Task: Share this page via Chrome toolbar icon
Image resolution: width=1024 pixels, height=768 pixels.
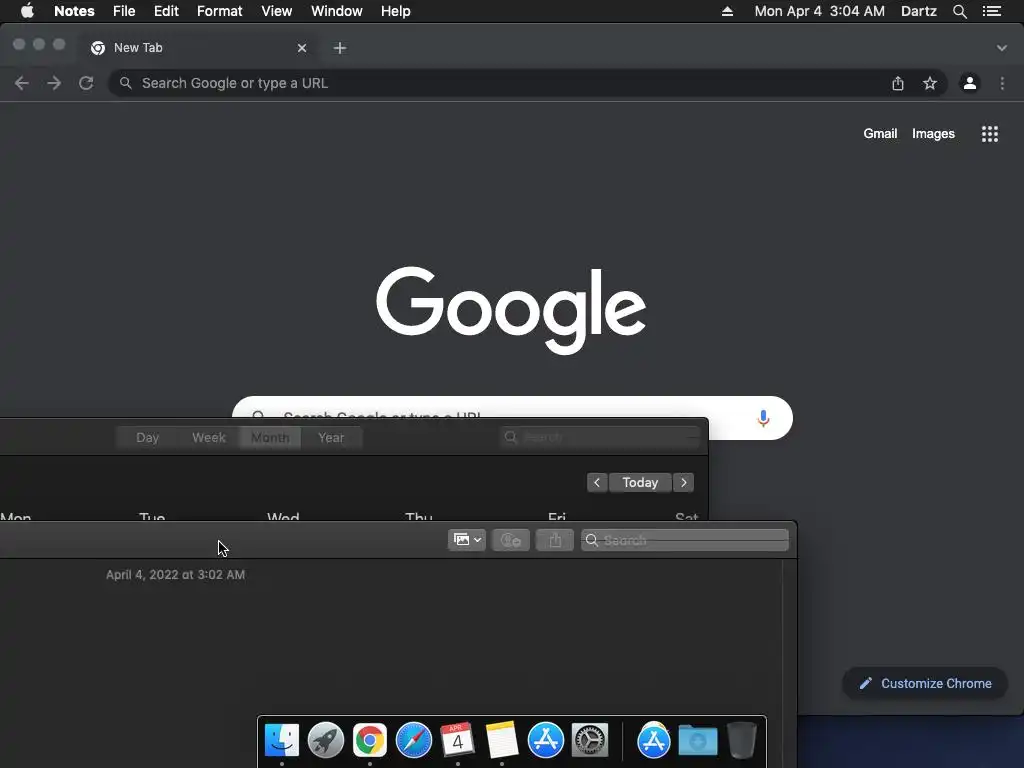Action: [898, 83]
